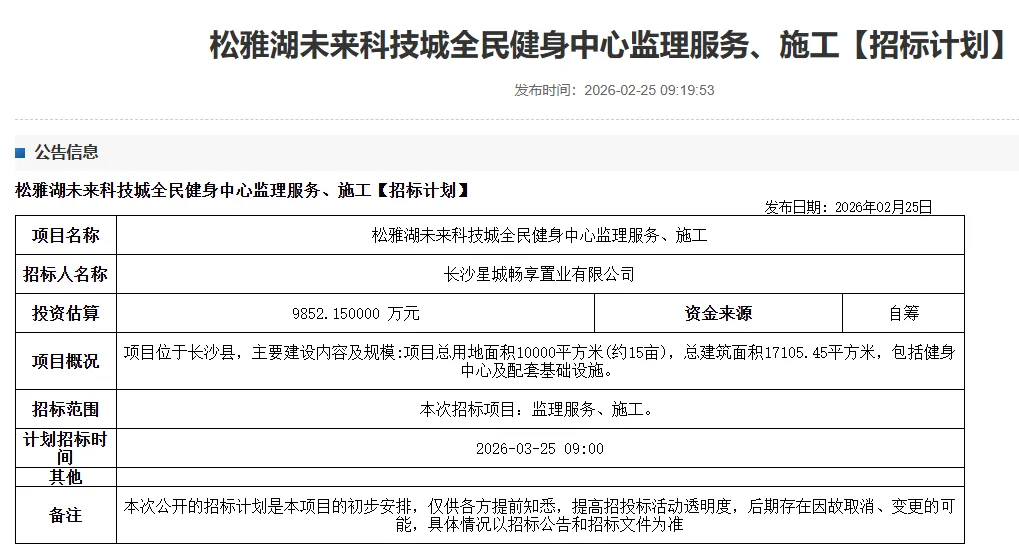Click the value 9852.150000 万元
This screenshot has height=554, width=1019.
355,313
